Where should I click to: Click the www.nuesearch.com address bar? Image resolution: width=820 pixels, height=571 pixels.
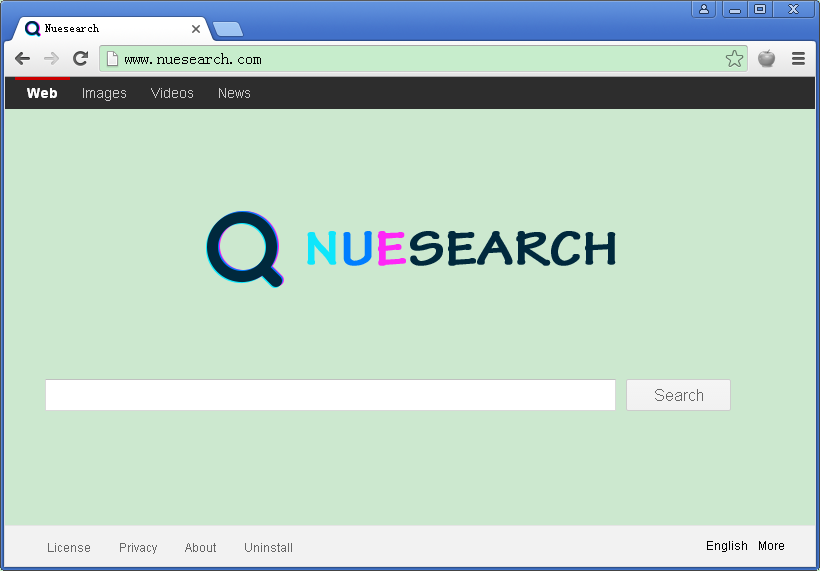(424, 59)
